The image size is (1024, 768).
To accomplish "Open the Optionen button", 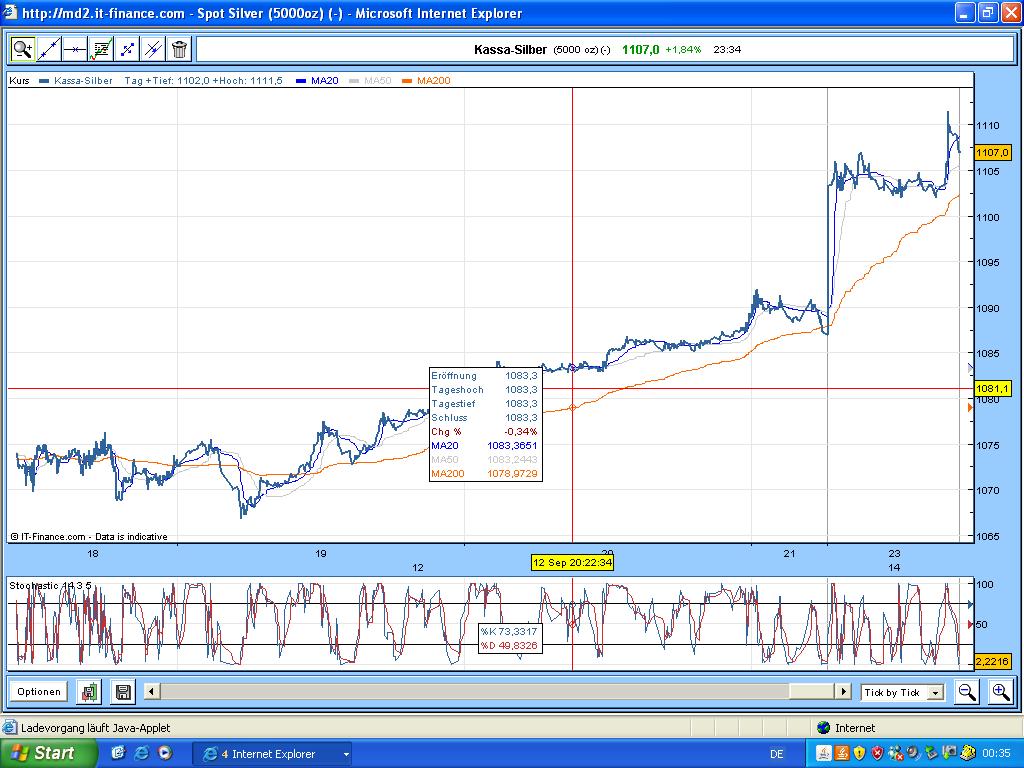I will (39, 692).
